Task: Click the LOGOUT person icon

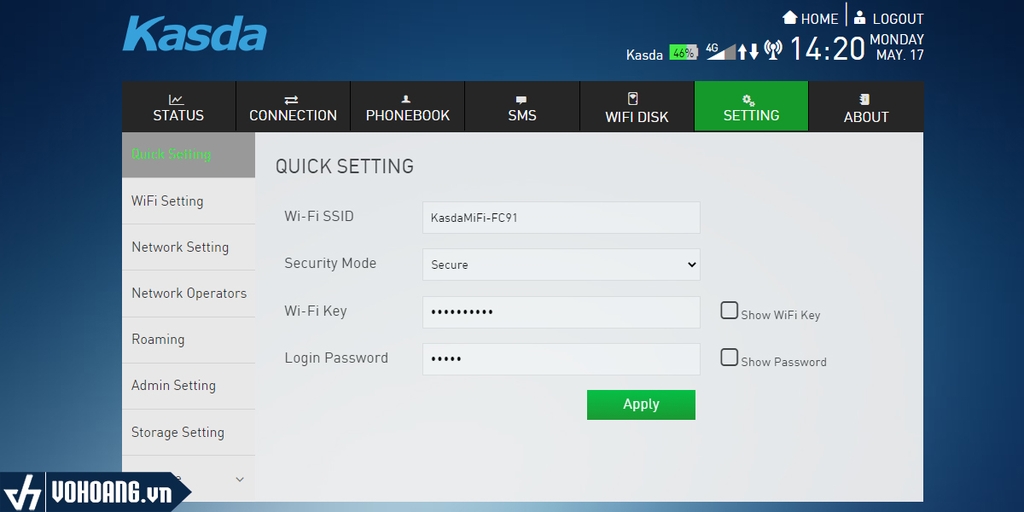Action: [x=860, y=18]
